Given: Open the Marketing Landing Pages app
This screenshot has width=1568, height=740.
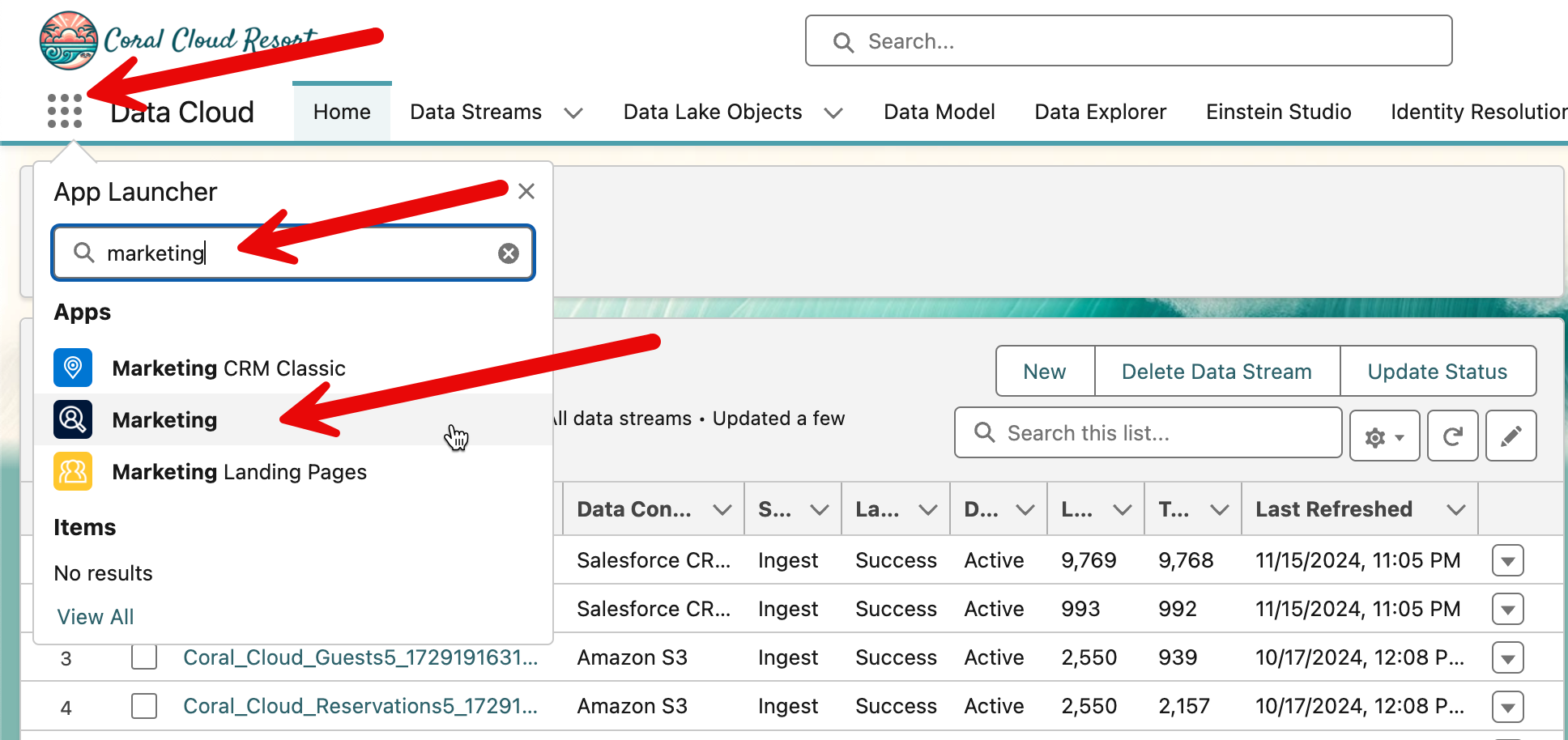Looking at the screenshot, I should tap(239, 472).
